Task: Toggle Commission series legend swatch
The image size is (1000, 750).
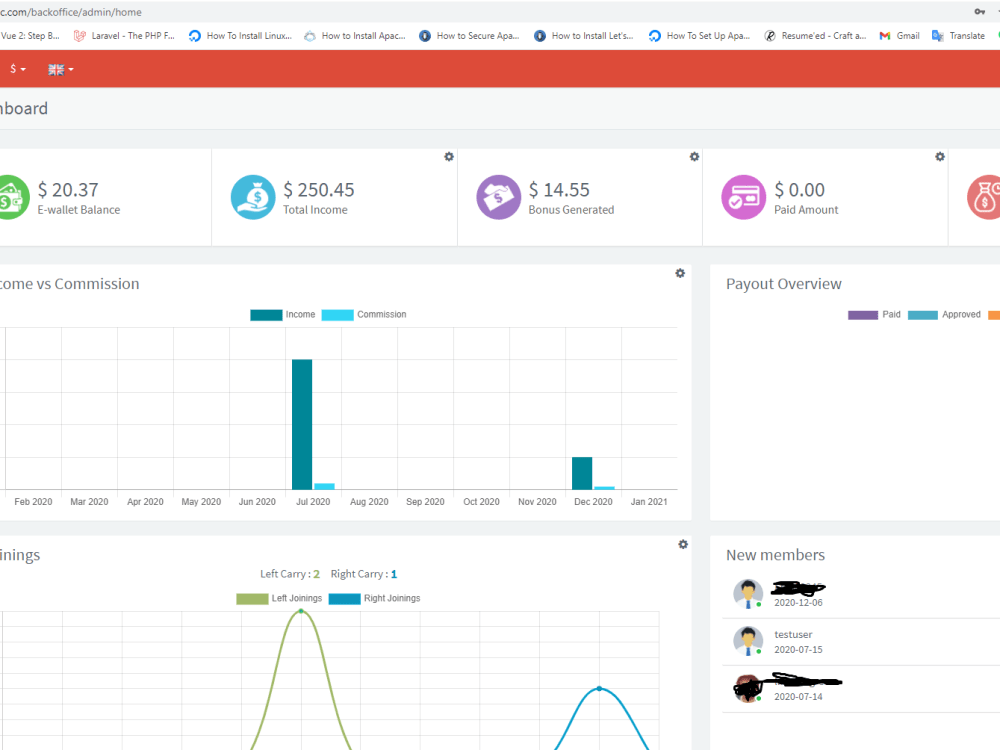Action: coord(337,314)
